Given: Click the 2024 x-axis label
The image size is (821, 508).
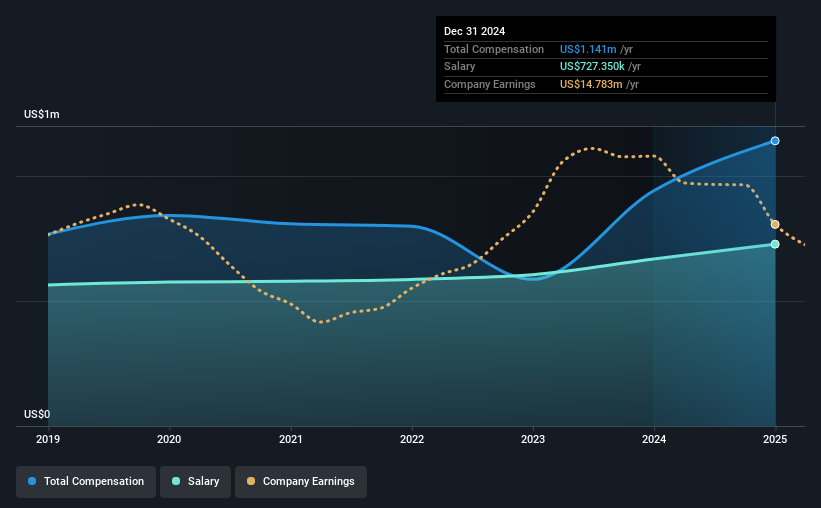Looking at the screenshot, I should coord(654,439).
